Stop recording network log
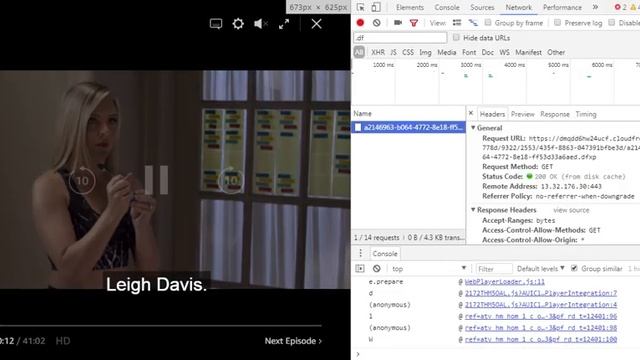Screen dimensions: 640x360 [360, 23]
